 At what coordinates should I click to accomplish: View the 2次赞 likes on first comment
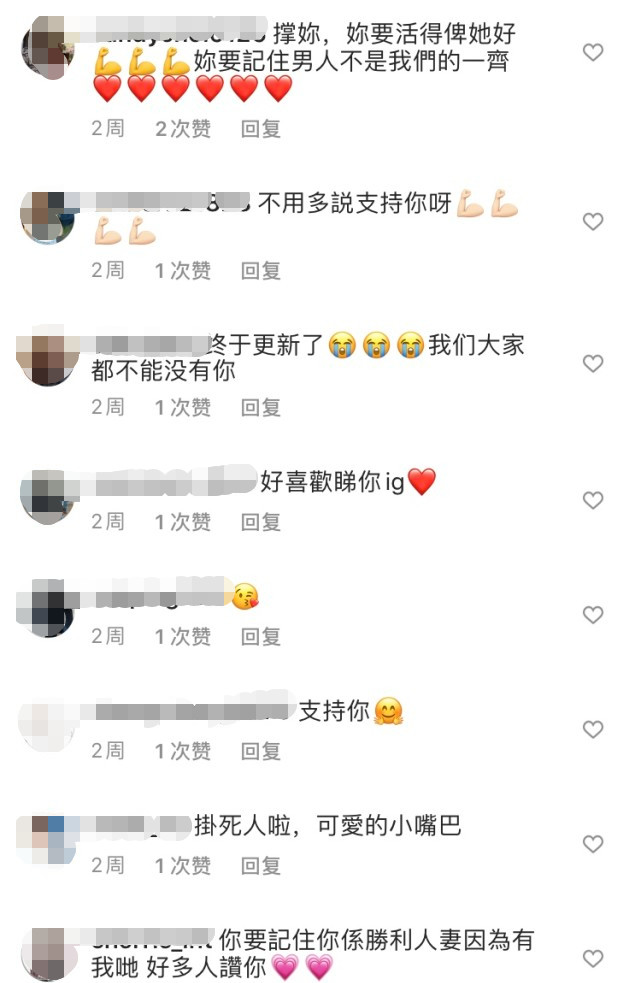click(183, 129)
